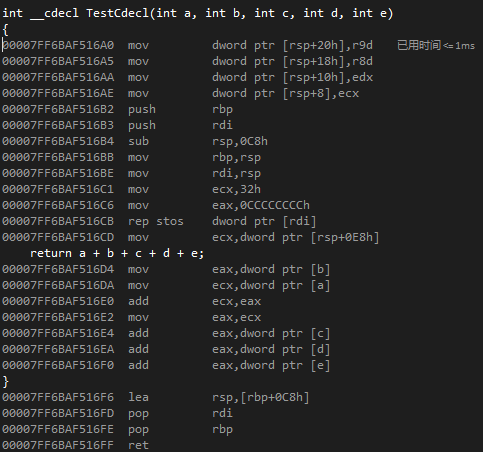Click the 'add eax,dword ptr [e]' line
The height and width of the screenshot is (452, 483).
point(166,365)
